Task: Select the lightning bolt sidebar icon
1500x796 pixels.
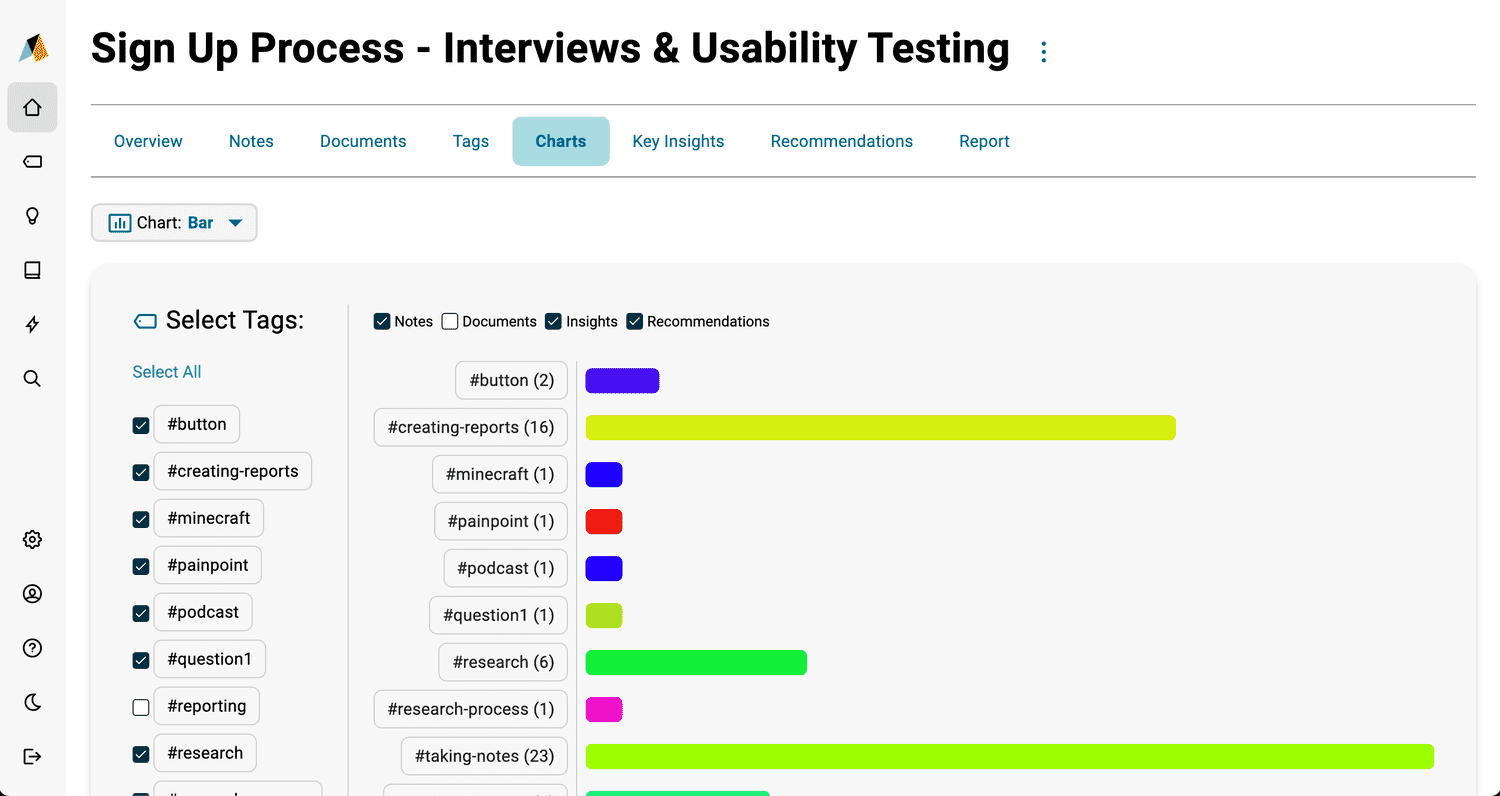Action: point(32,324)
